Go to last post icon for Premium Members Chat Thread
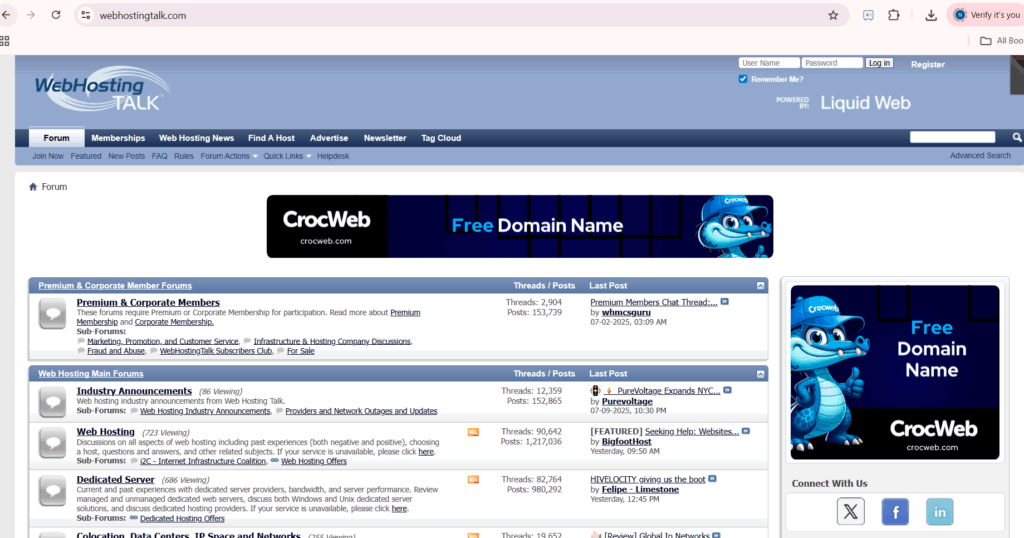 724,302
